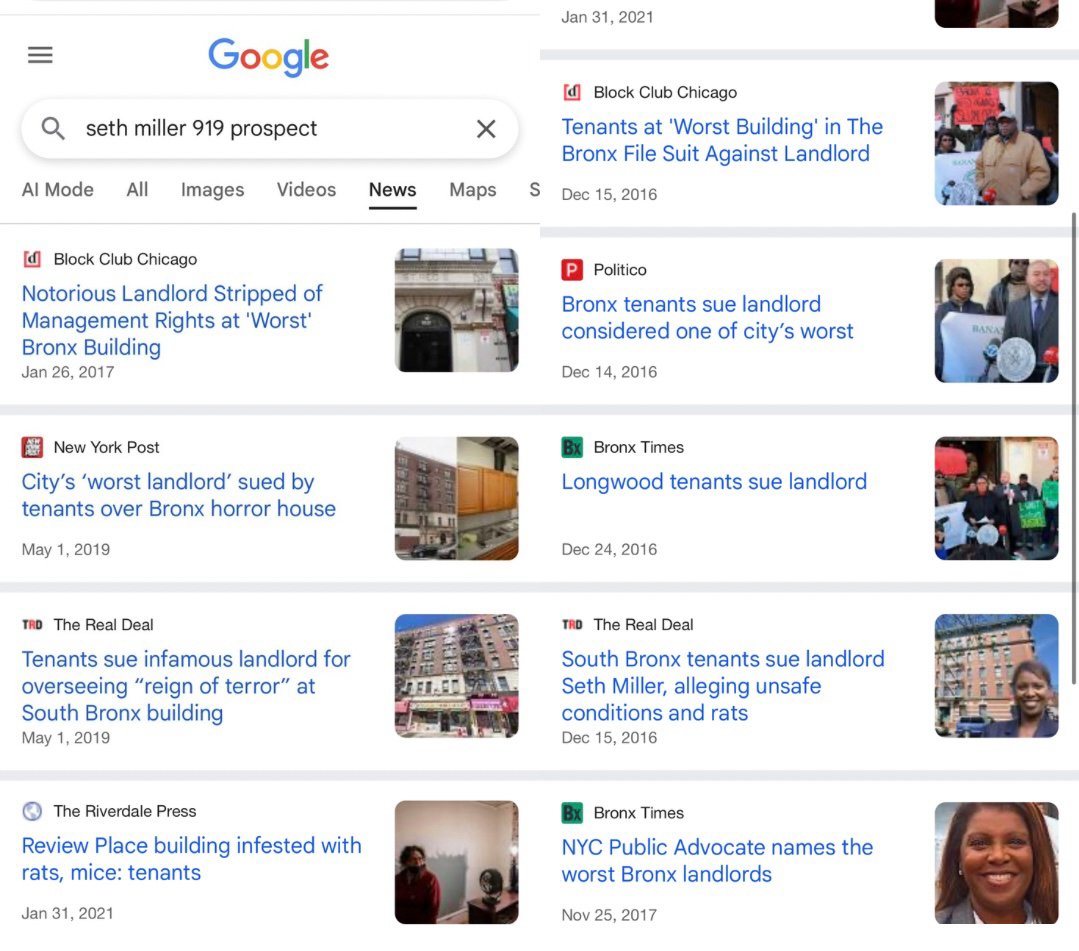Click 'New York Post' source name
The width and height of the screenshot is (1079, 951).
point(106,447)
